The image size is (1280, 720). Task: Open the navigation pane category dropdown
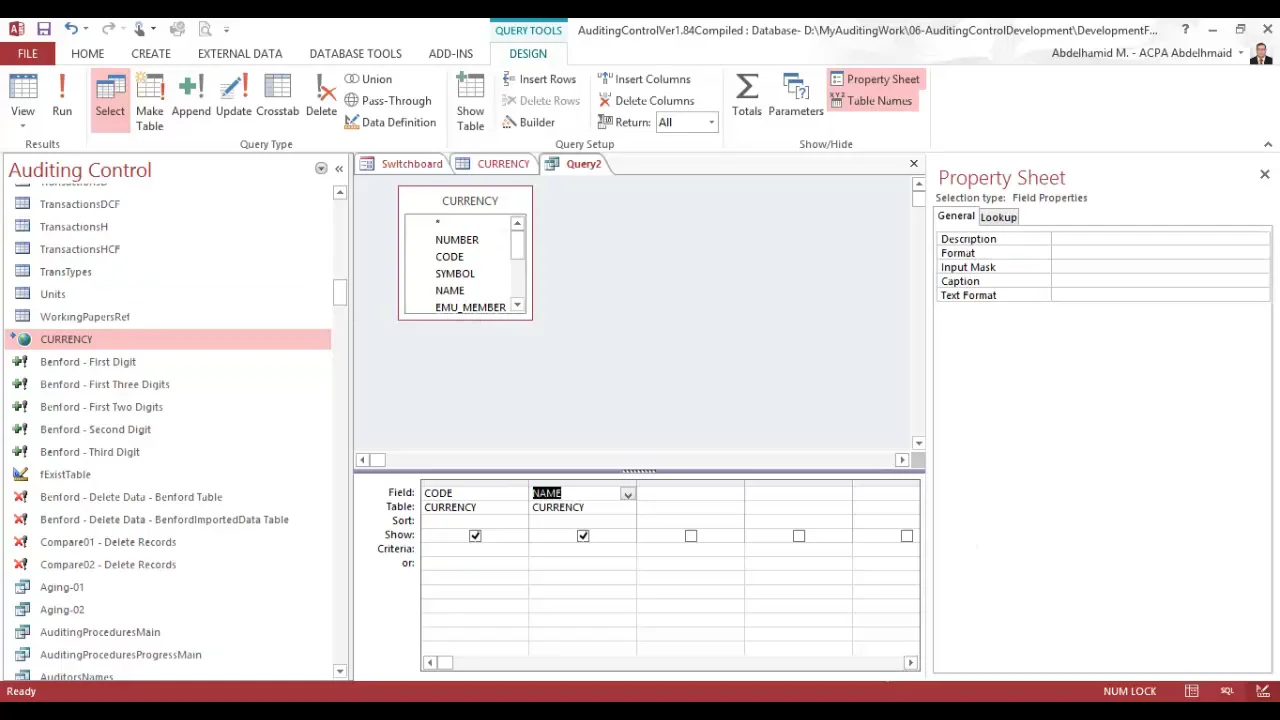click(321, 168)
